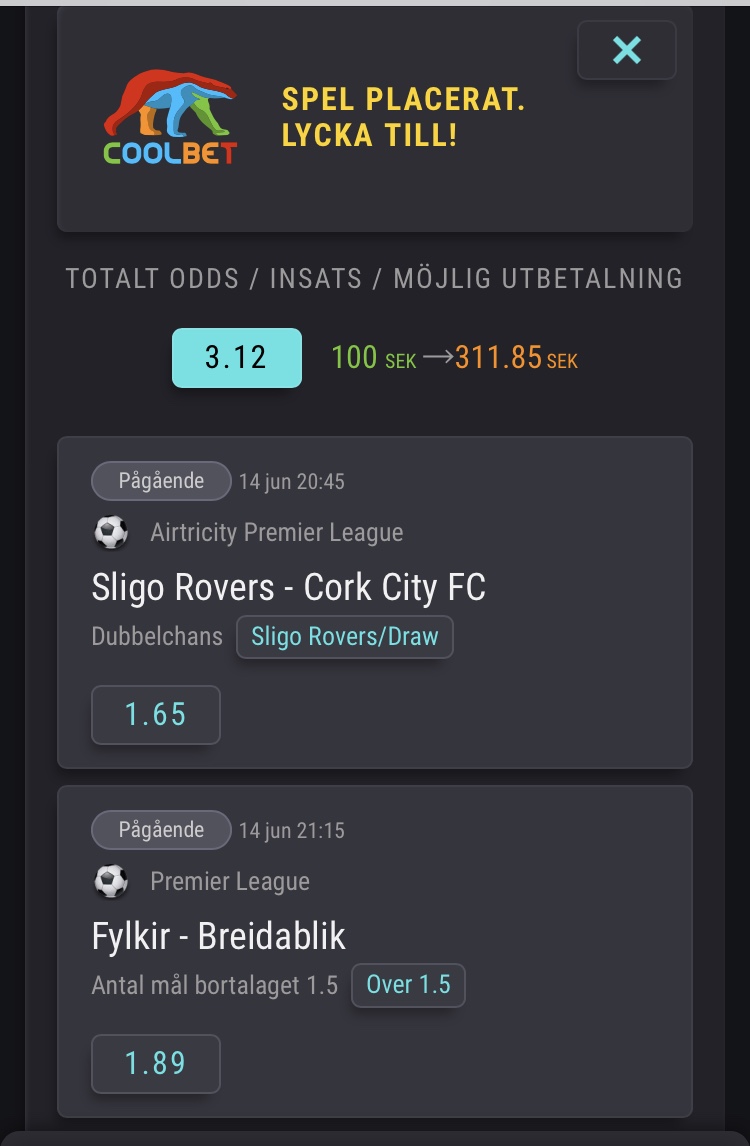
Task: Click the soccer ball icon beside Airtricity Premier League
Action: [x=111, y=532]
